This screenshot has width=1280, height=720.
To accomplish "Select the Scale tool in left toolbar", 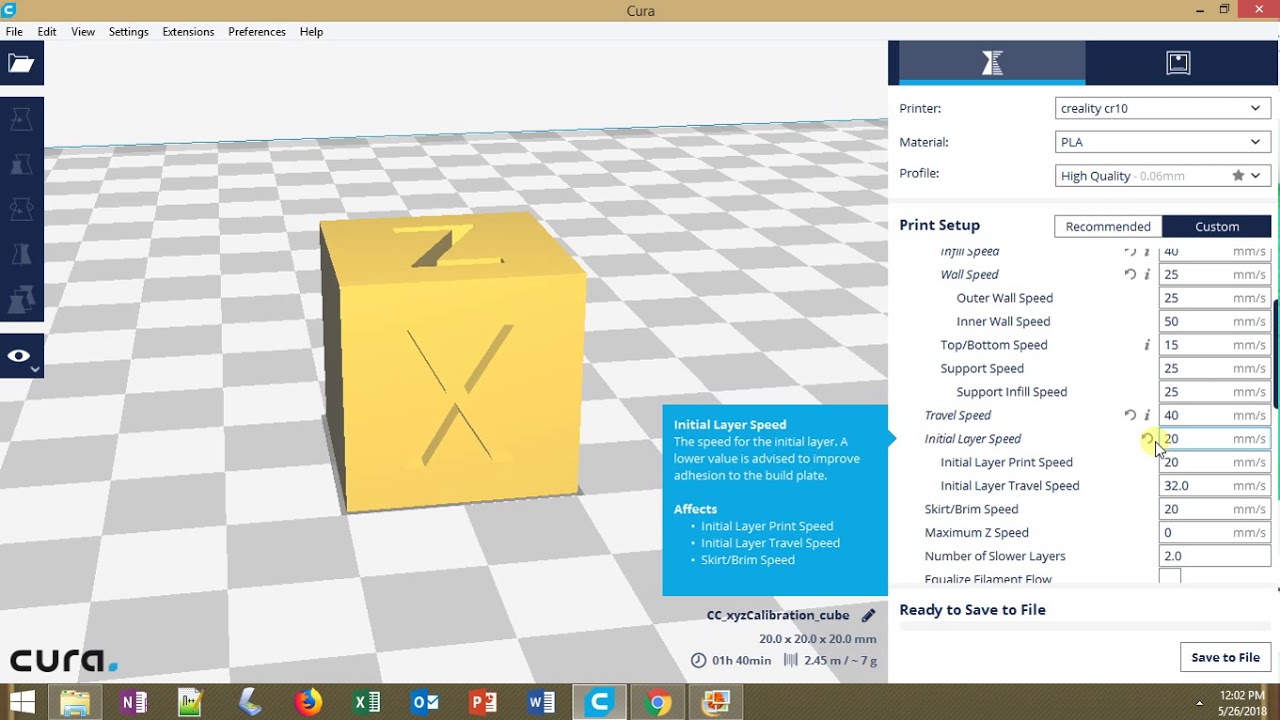I will point(21,164).
